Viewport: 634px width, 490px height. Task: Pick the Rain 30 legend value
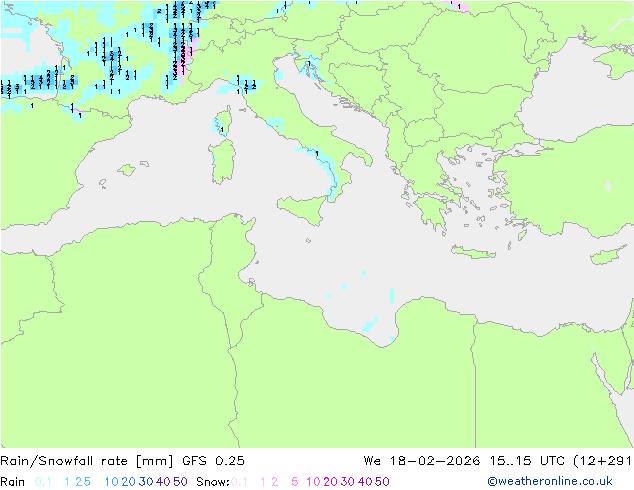[146, 482]
